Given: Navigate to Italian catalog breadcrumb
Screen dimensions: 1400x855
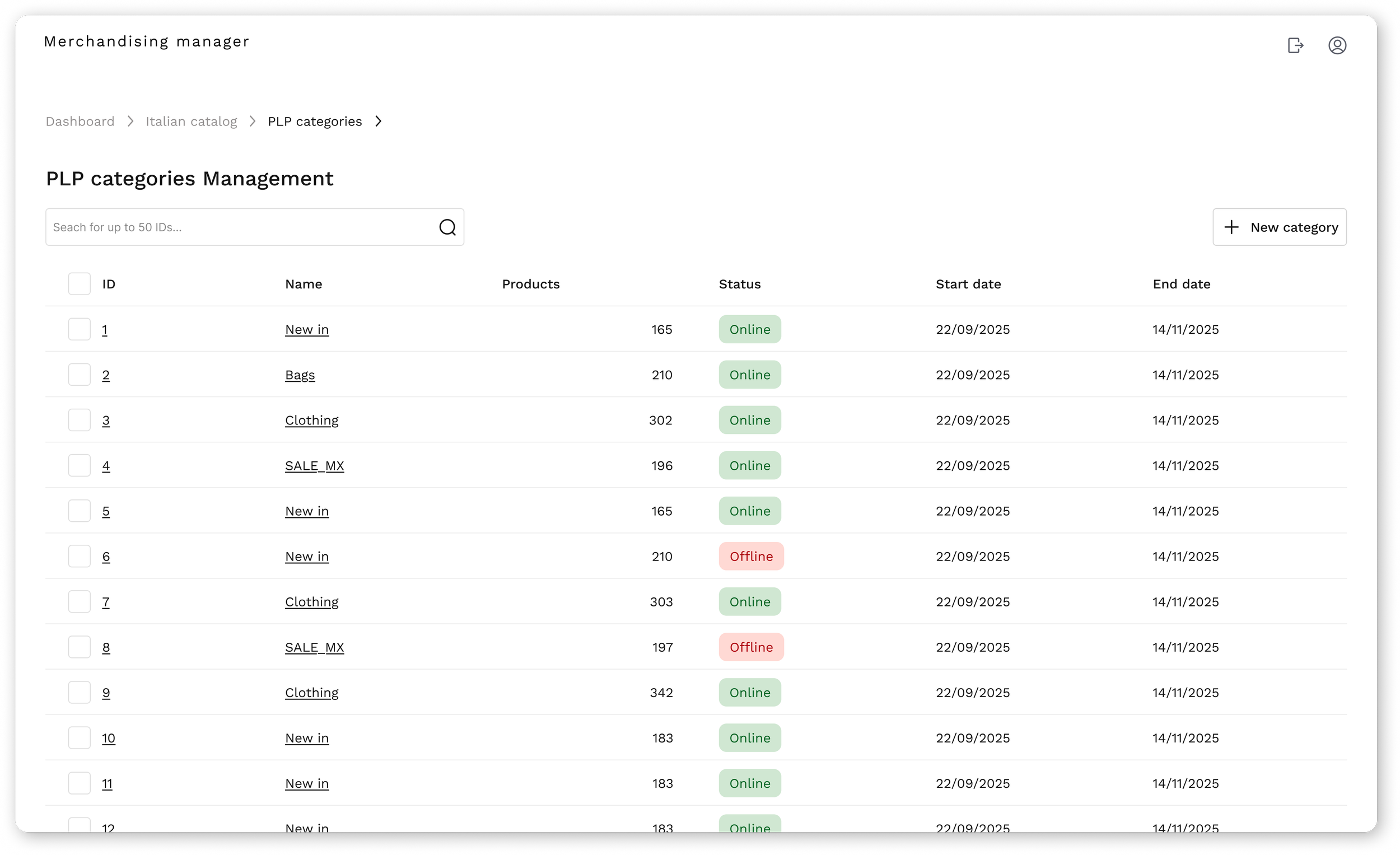Looking at the screenshot, I should [x=192, y=122].
